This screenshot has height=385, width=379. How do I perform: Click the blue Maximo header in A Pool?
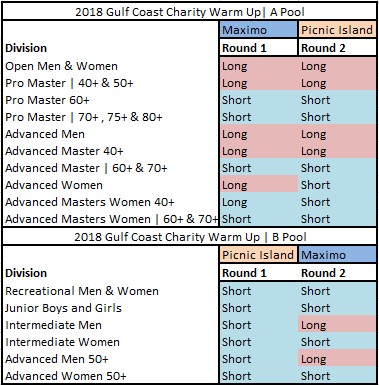259,30
